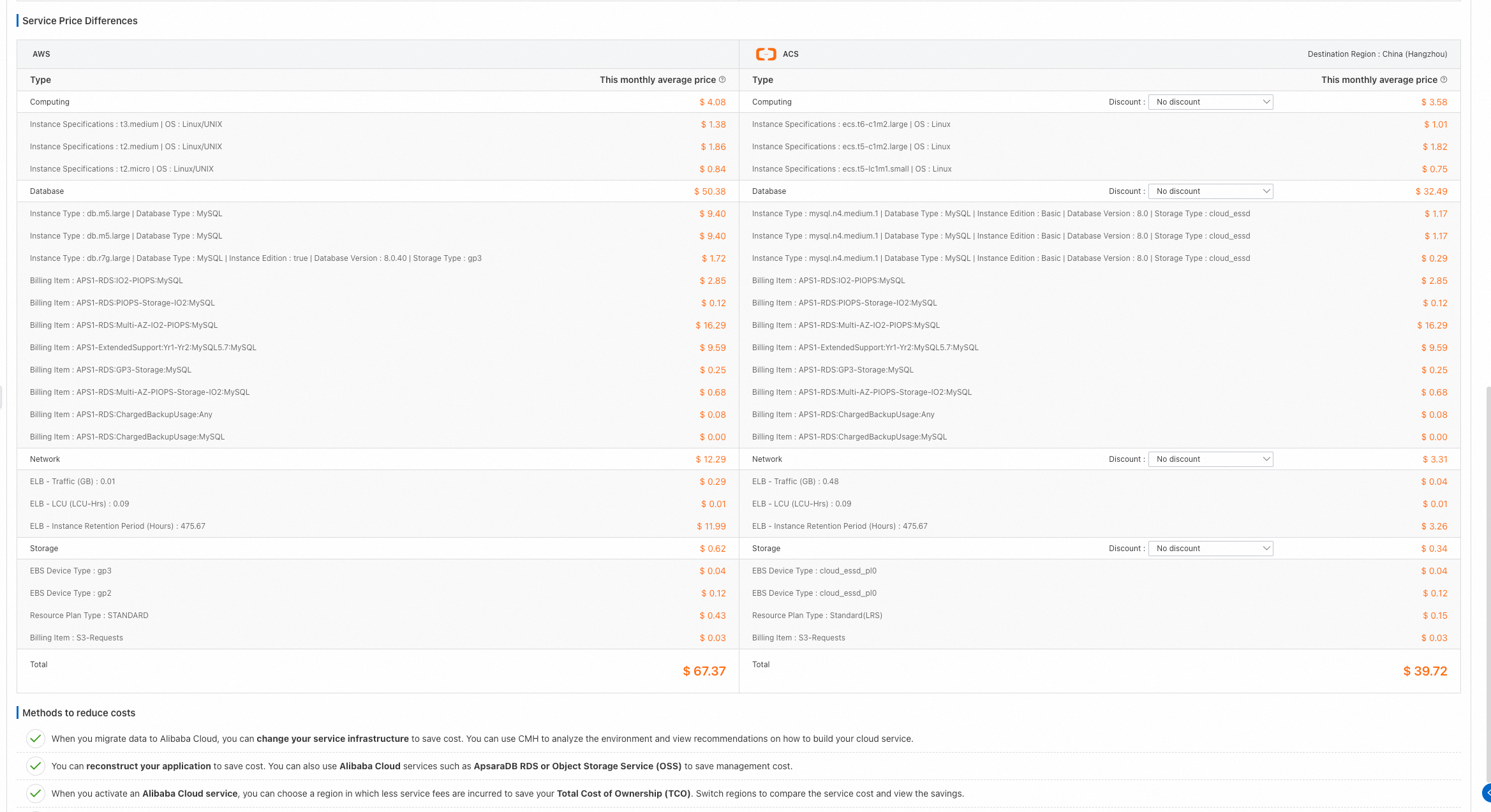Select 'Resource Plan Type : STANDARD' row
The height and width of the screenshot is (812, 1491).
tap(378, 616)
